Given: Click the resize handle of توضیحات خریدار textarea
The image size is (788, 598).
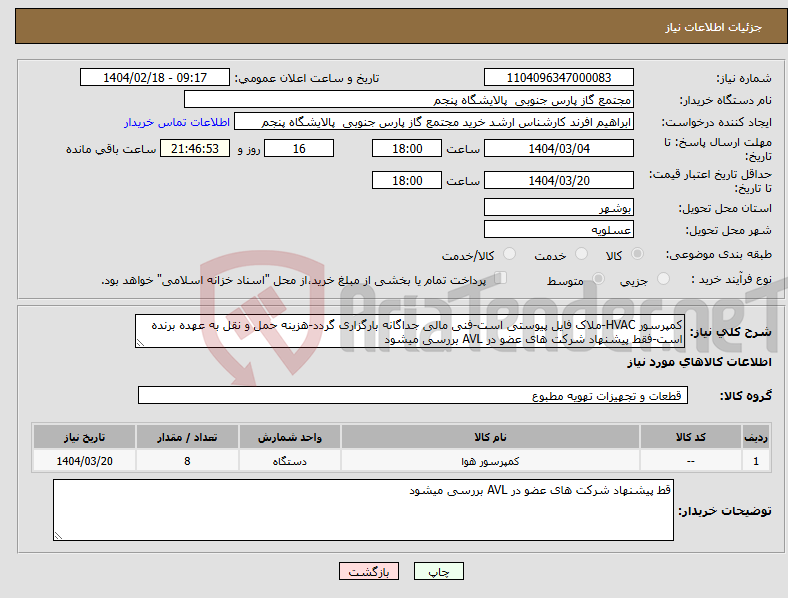Looking at the screenshot, I should [58, 536].
